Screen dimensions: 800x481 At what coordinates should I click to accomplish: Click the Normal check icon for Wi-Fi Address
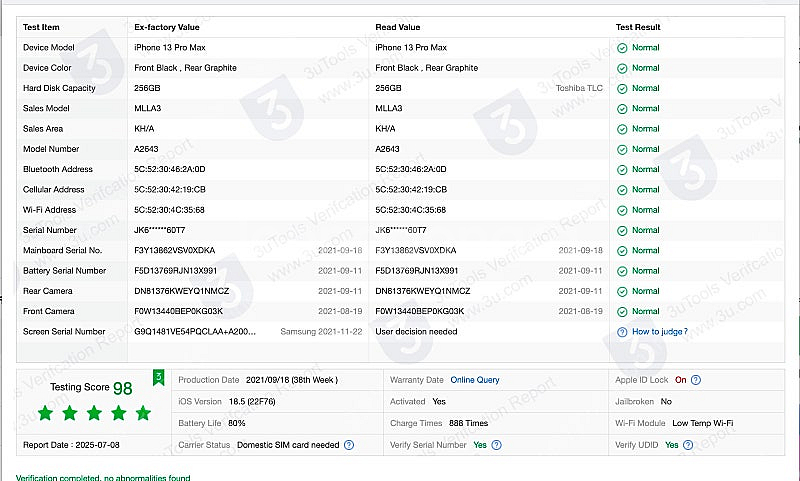click(x=622, y=210)
